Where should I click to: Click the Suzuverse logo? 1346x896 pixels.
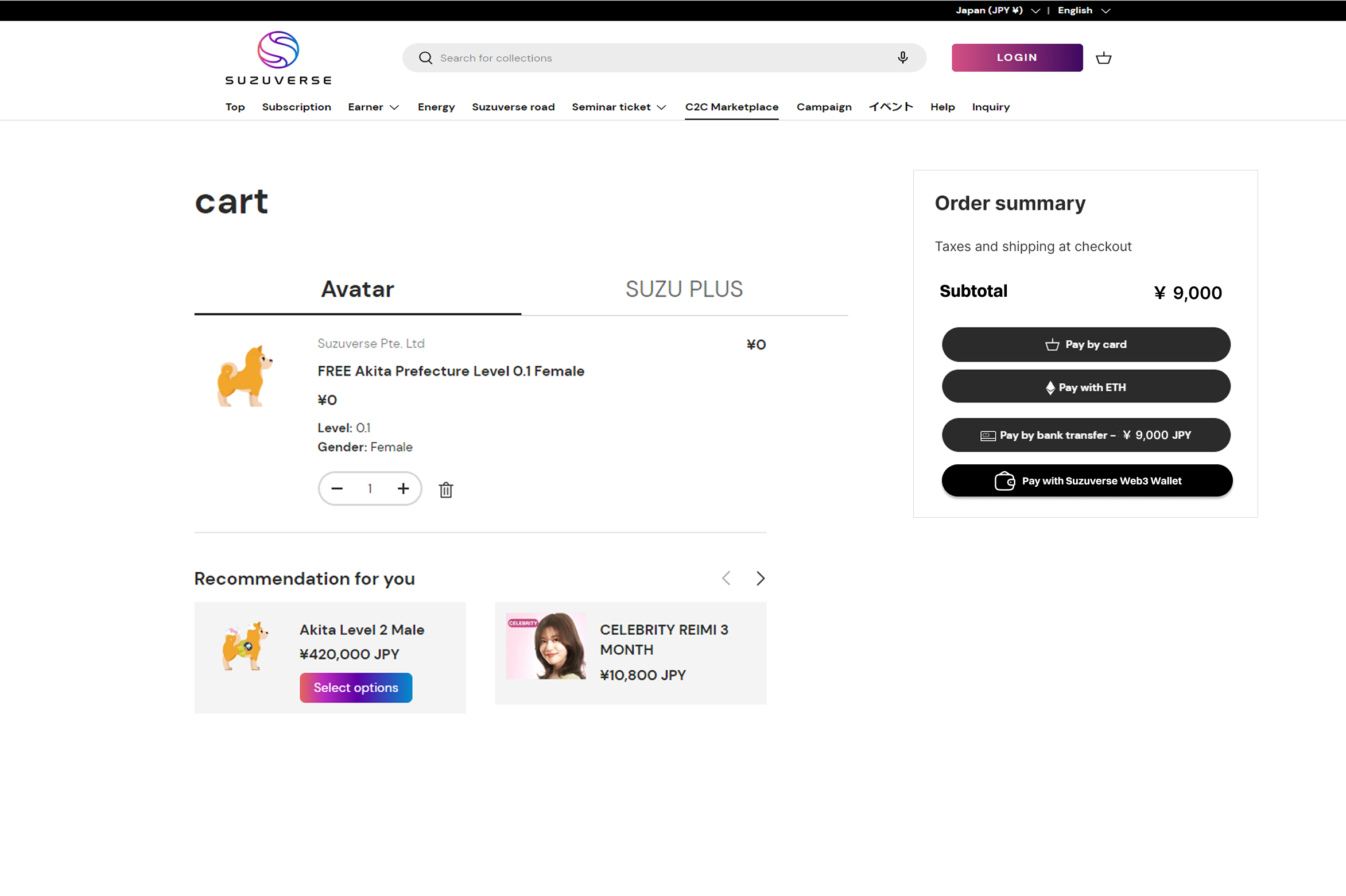point(278,58)
